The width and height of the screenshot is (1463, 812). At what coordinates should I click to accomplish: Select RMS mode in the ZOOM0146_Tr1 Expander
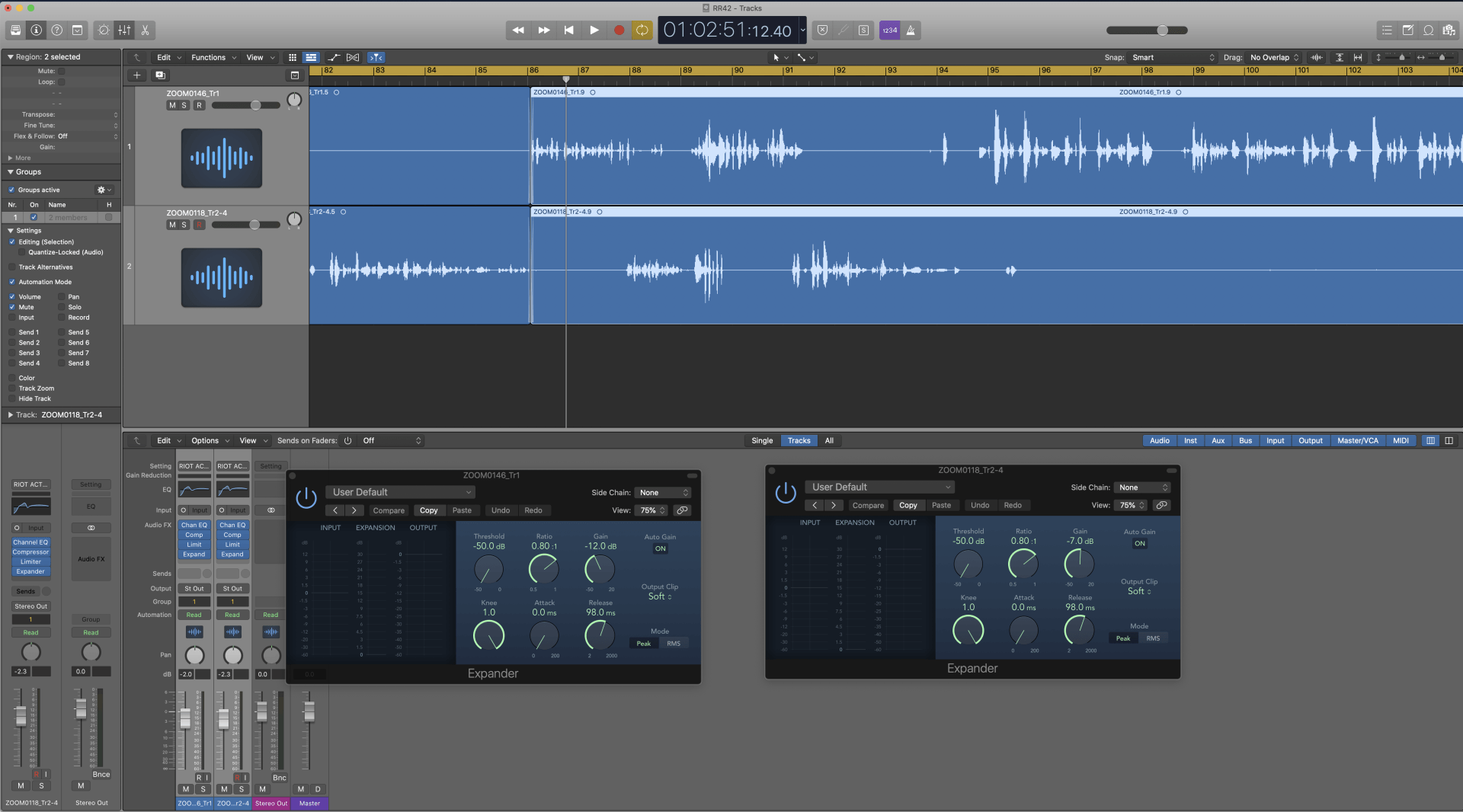point(674,644)
